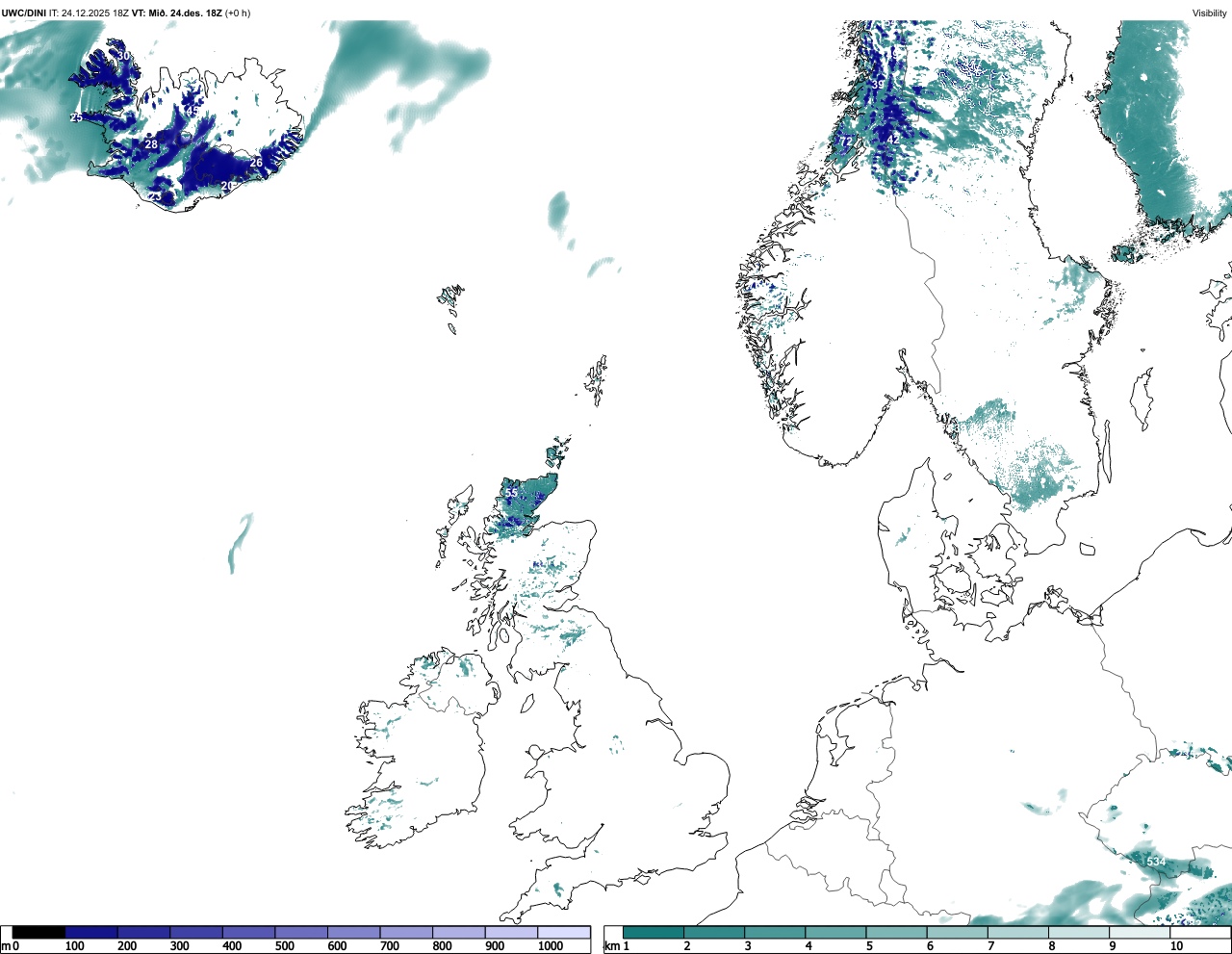Click the '45' value in central Iceland

tap(192, 113)
